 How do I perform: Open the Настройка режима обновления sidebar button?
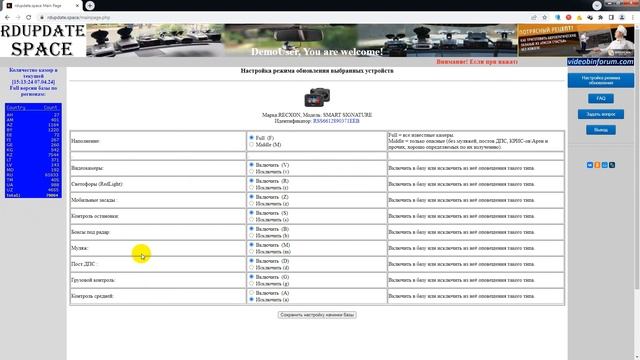pos(601,80)
